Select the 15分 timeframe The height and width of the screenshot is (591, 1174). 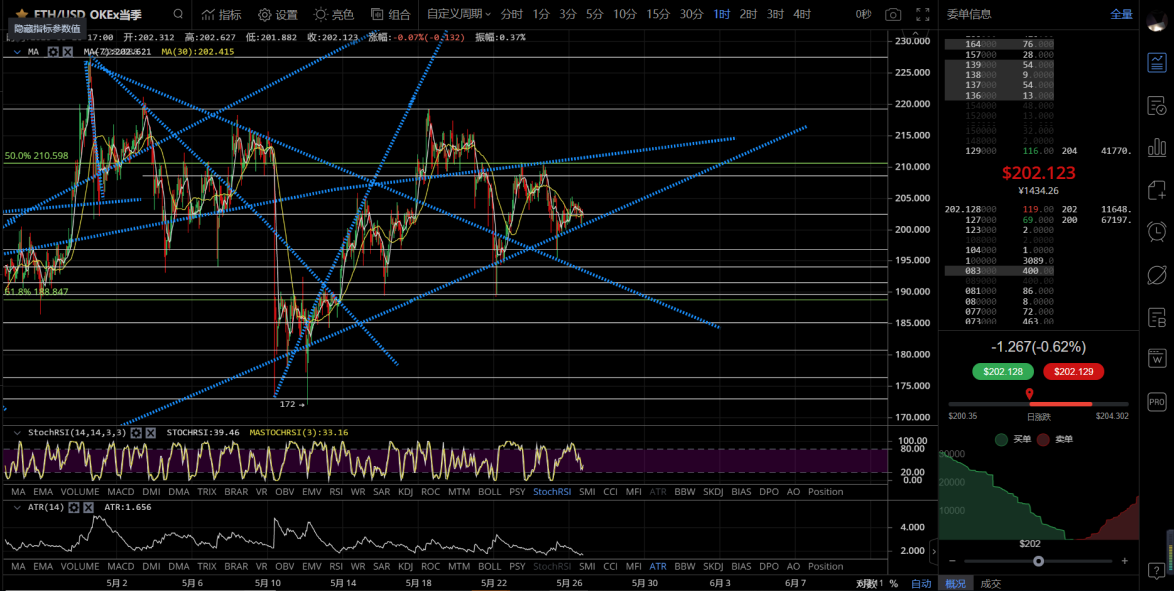tap(658, 15)
